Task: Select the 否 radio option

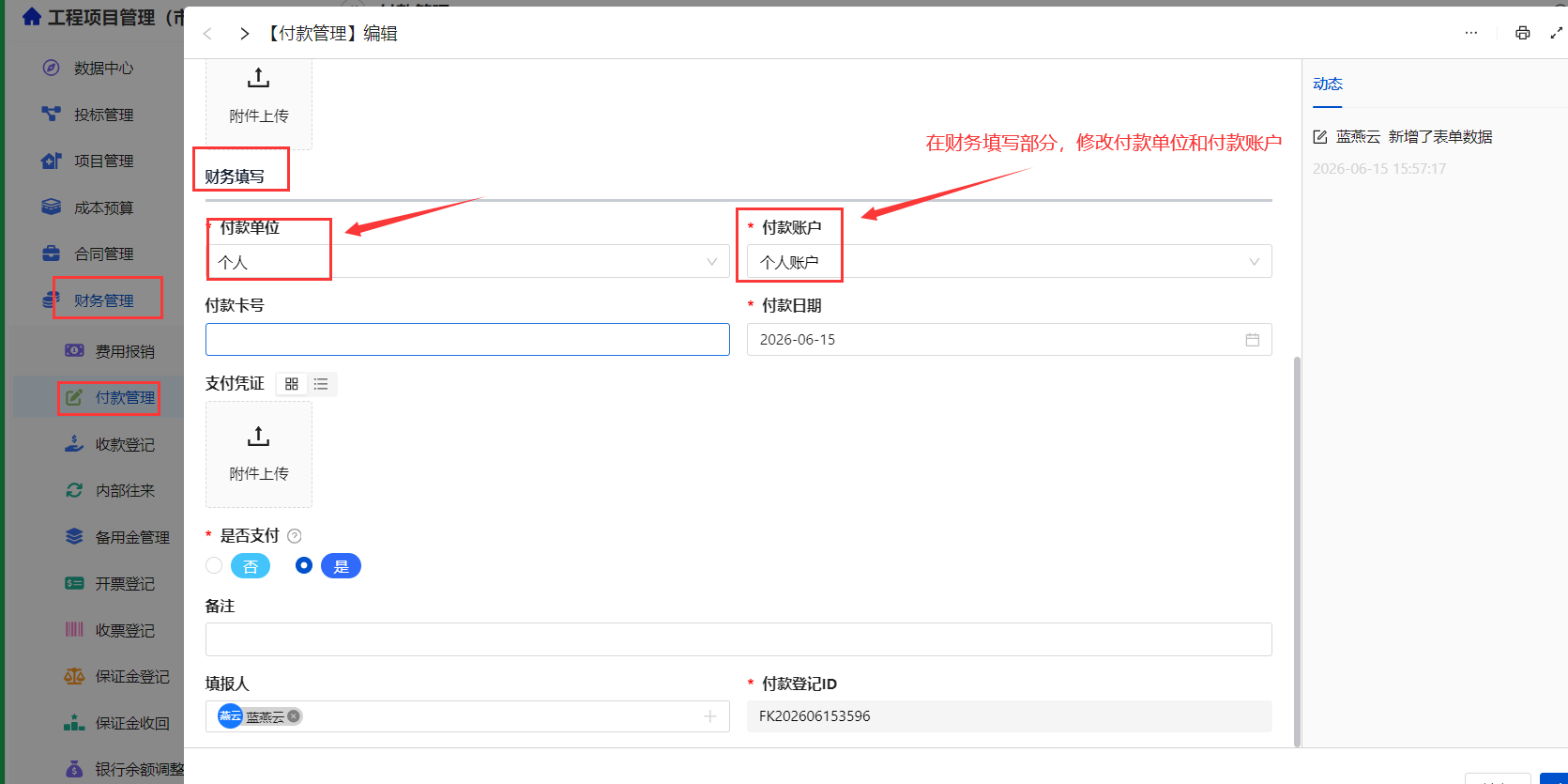Action: coord(214,565)
